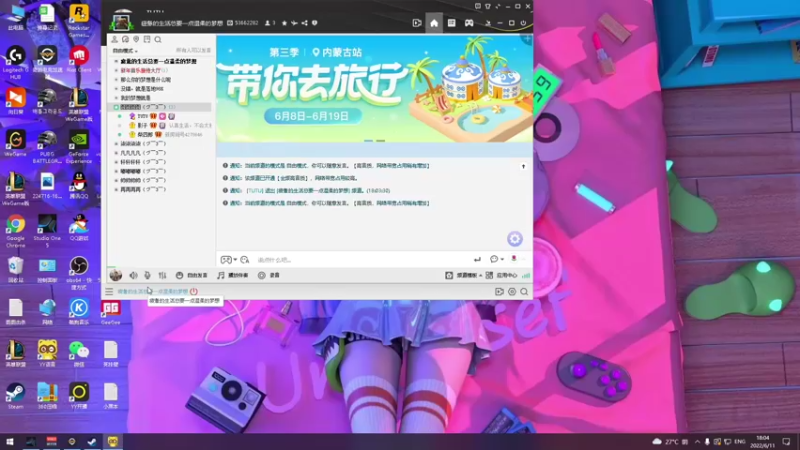
Task: Show hidden tray icons chevron
Action: (697, 442)
